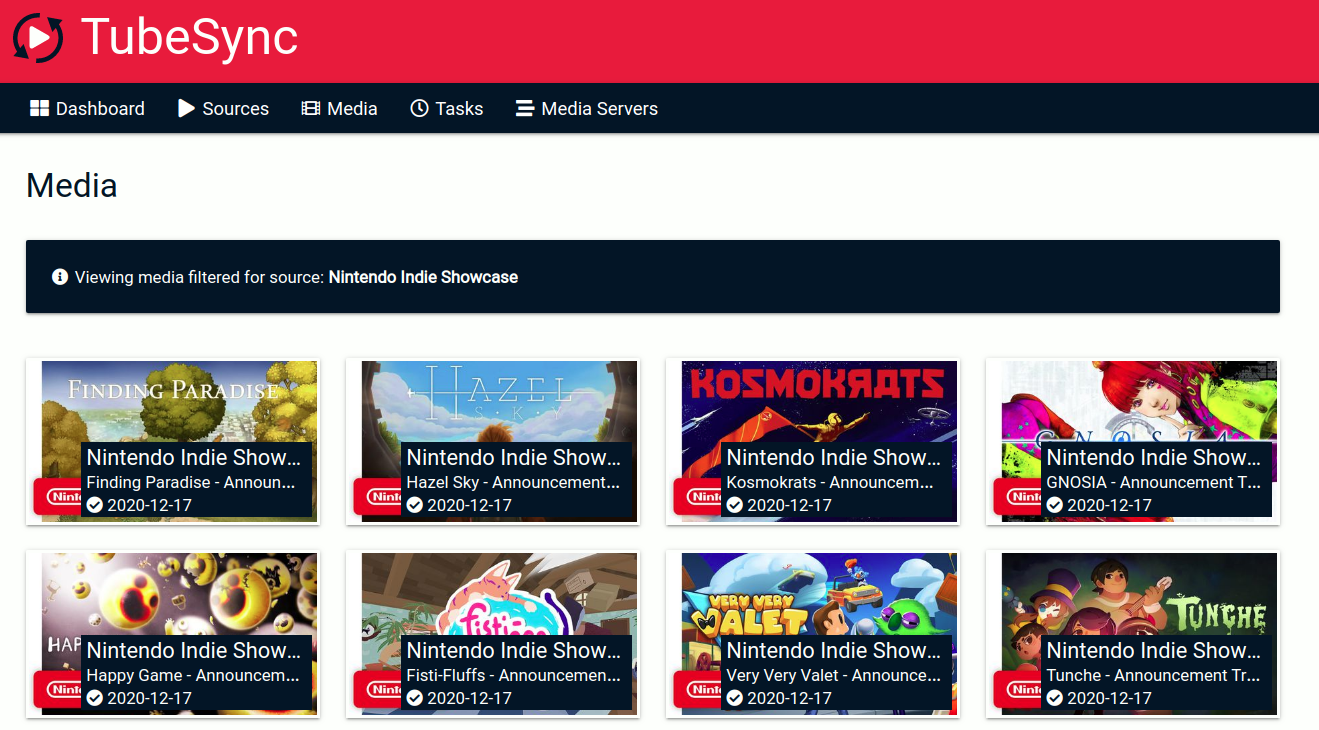Click the checkmark icon on Tunche card

[1055, 698]
